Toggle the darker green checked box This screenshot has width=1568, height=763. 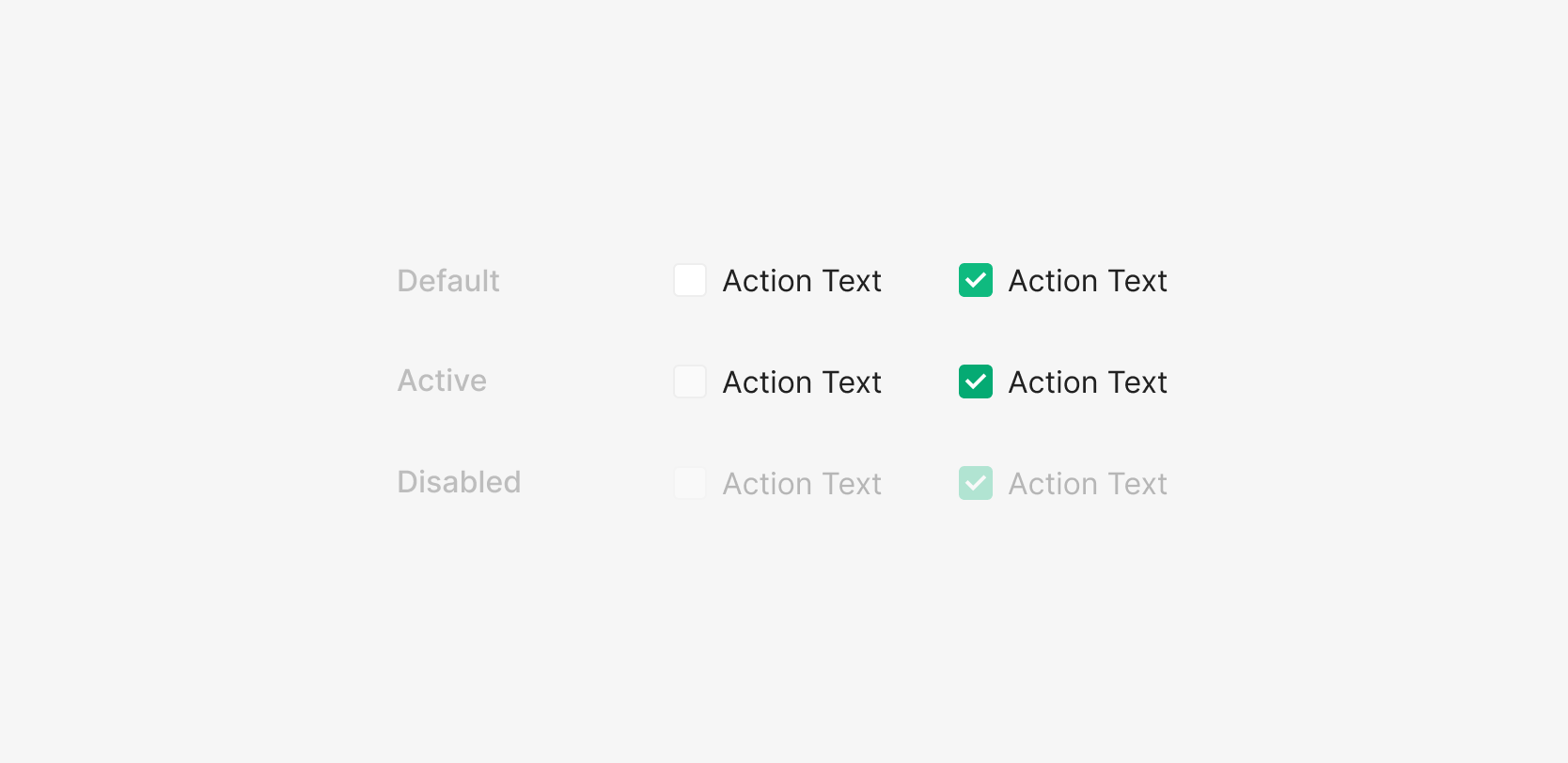point(976,381)
